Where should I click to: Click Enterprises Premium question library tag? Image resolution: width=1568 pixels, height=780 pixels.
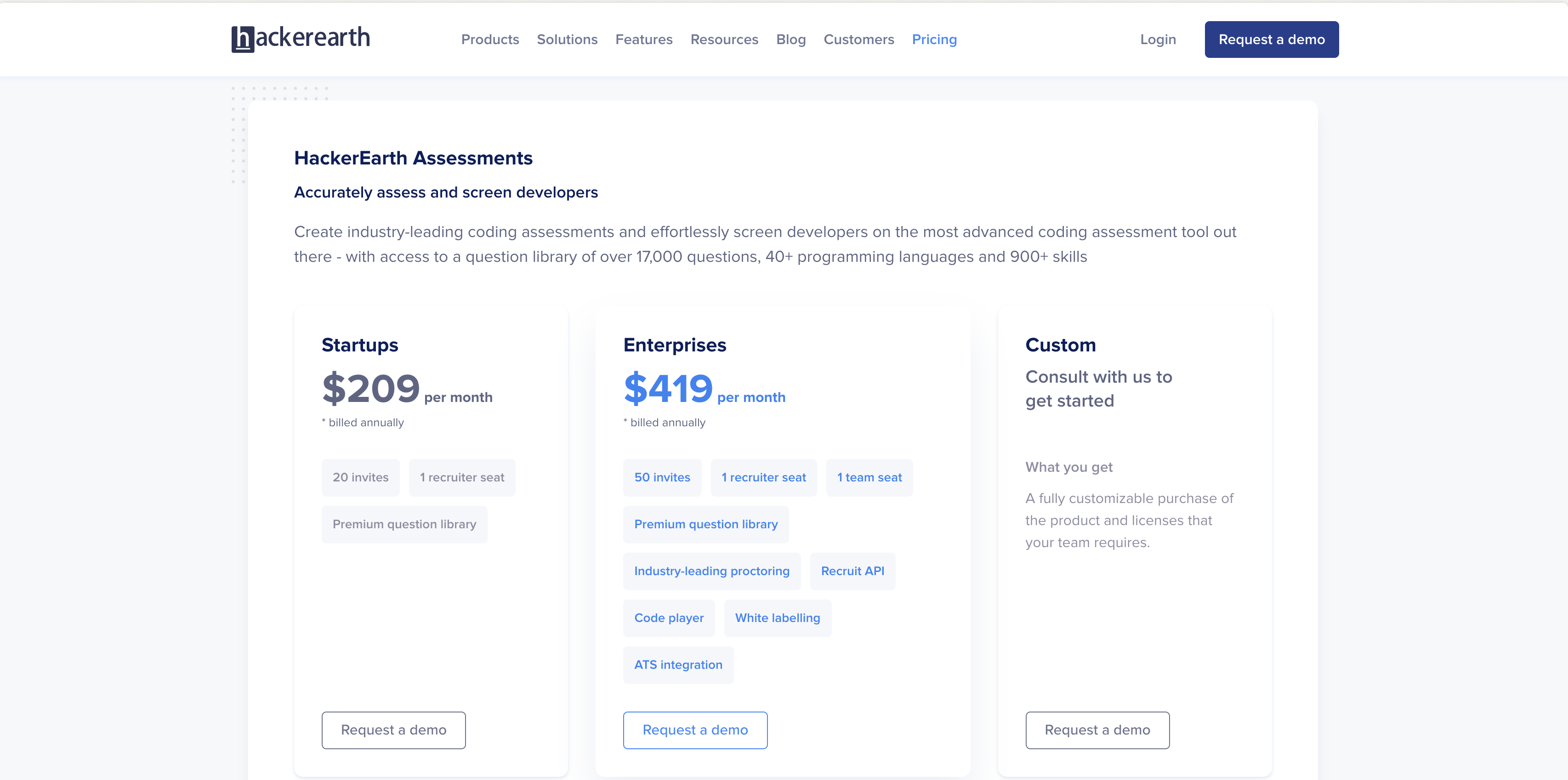(705, 524)
